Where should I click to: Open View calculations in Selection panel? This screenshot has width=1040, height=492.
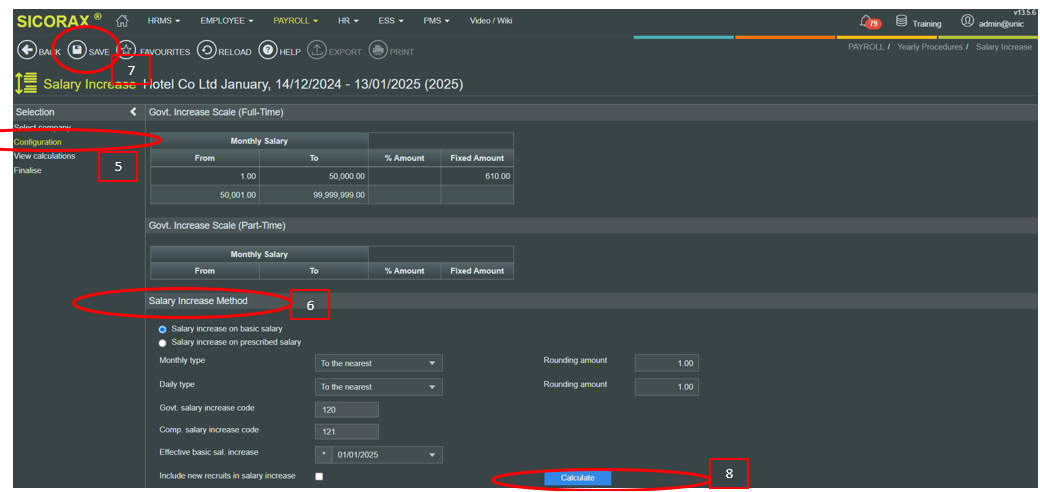[x=44, y=156]
